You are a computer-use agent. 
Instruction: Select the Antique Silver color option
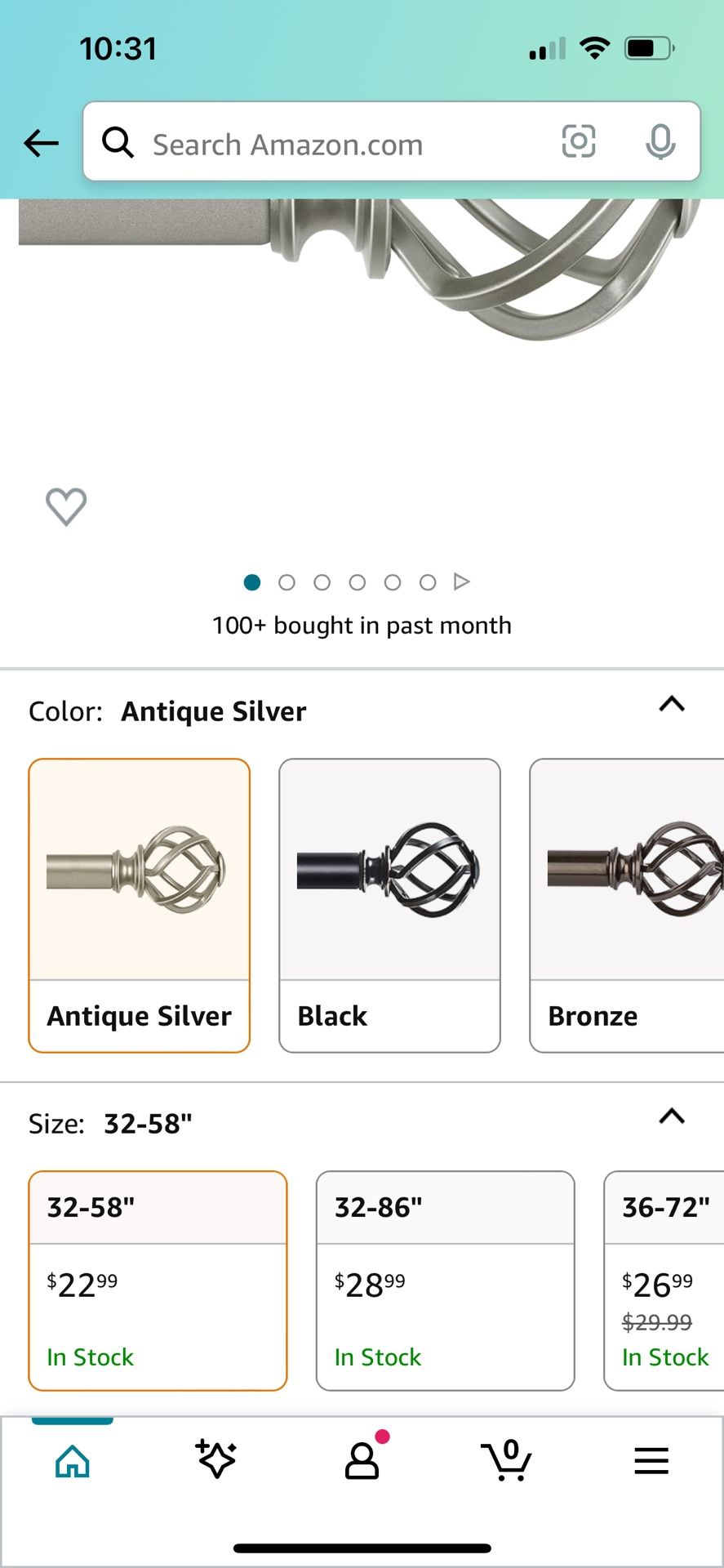140,905
